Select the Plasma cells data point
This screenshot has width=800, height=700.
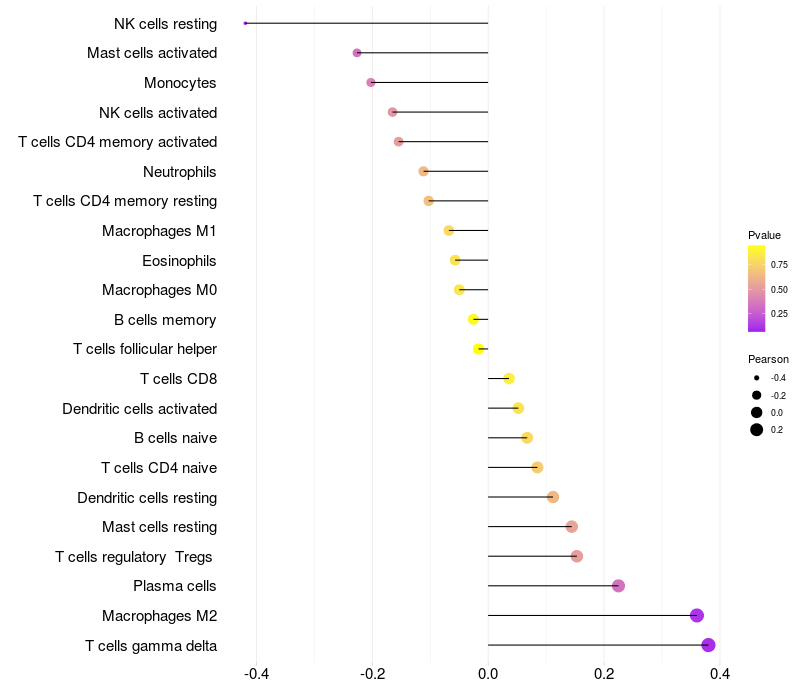tap(618, 586)
